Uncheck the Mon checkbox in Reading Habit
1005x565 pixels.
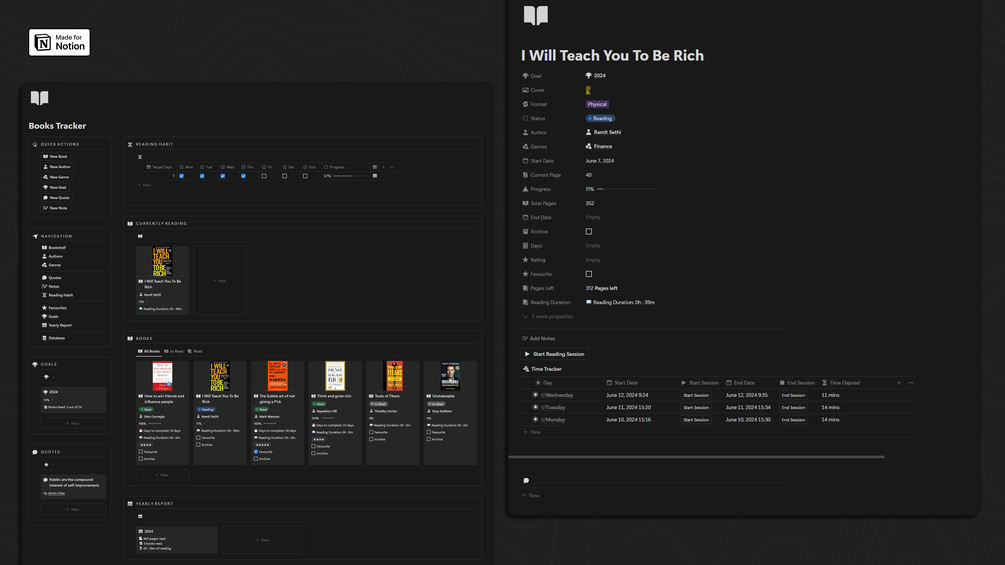(x=182, y=176)
